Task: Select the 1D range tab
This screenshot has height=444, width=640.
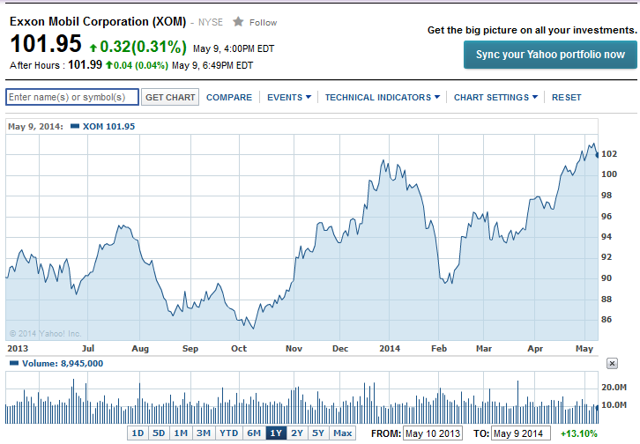Action: pyautogui.click(x=138, y=433)
